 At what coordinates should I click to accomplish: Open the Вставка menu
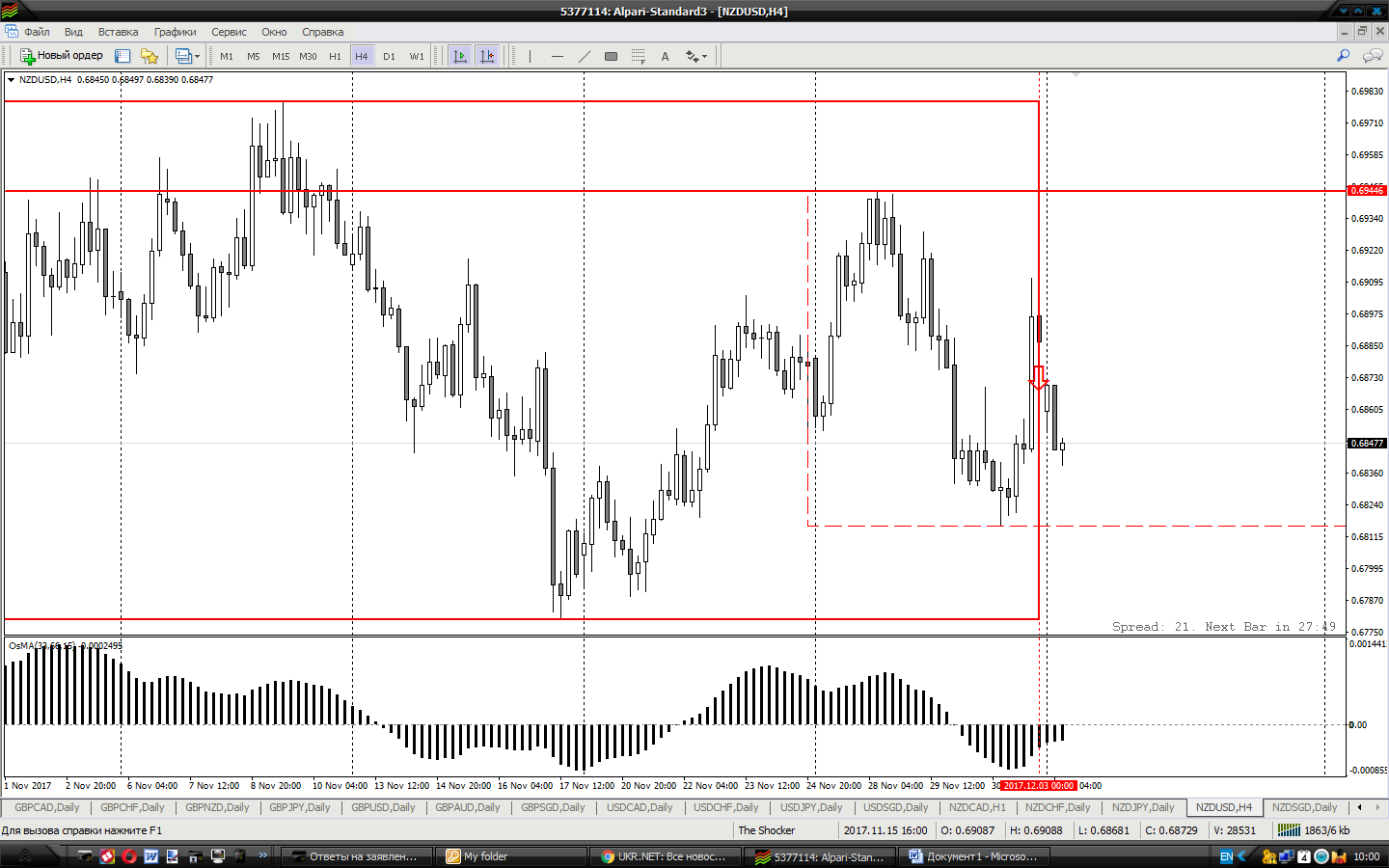(118, 32)
